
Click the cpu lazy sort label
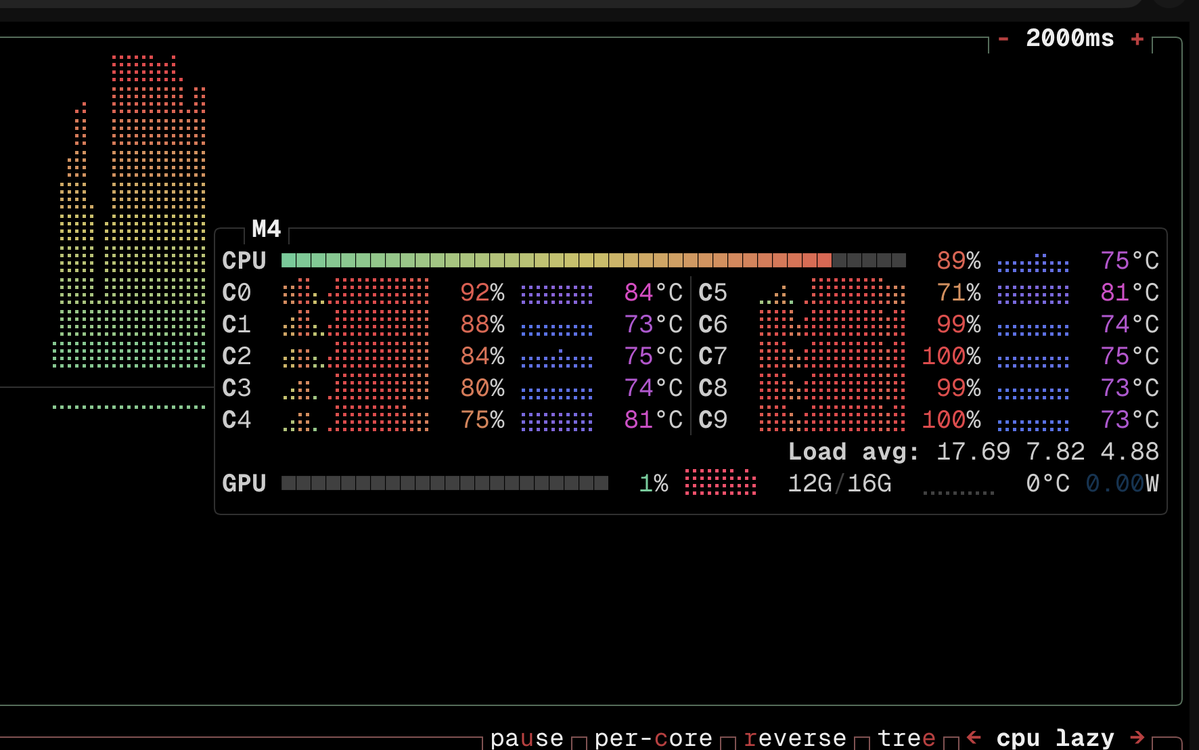pyautogui.click(x=1055, y=739)
